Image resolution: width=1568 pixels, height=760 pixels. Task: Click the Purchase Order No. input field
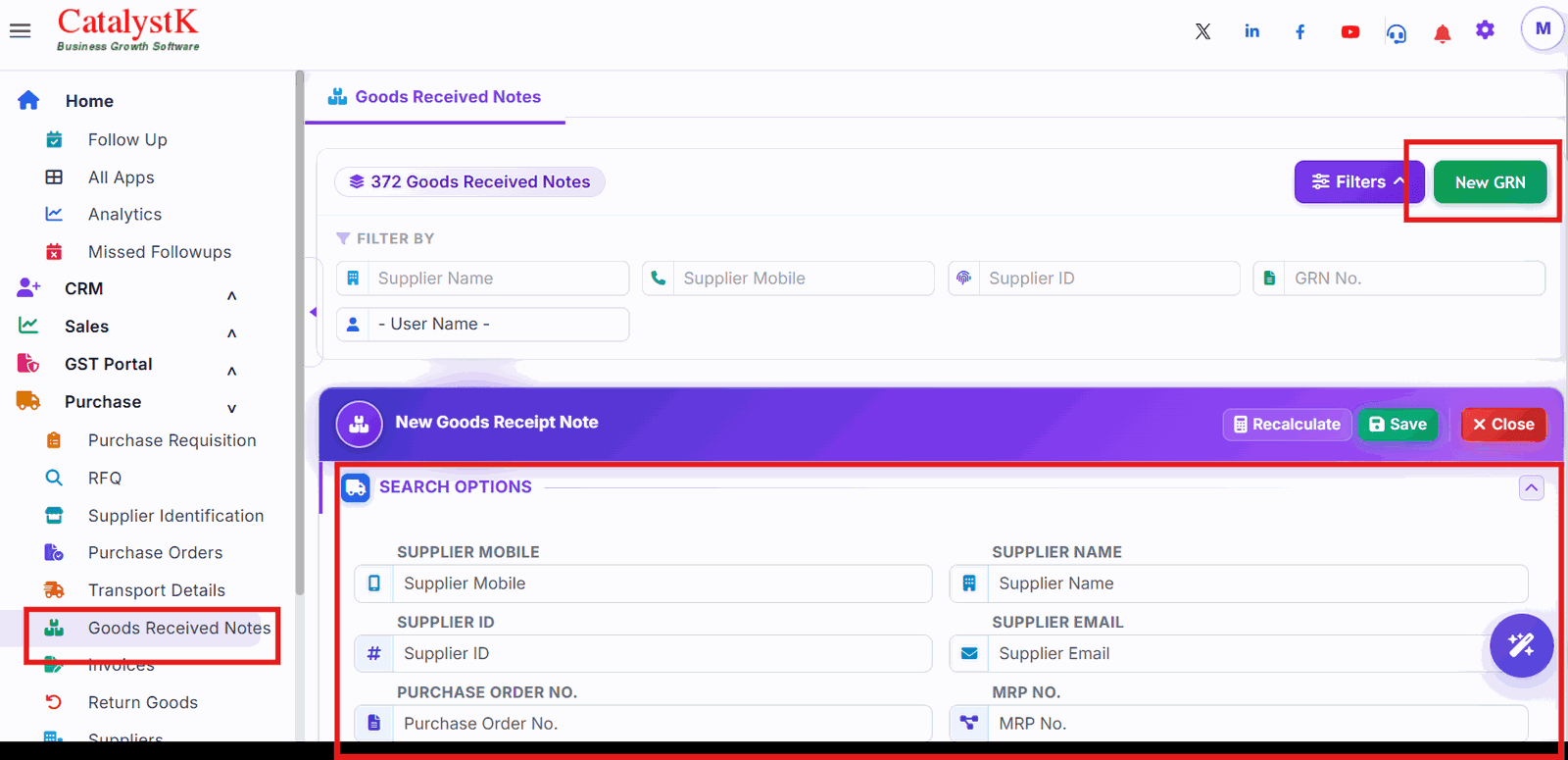click(x=643, y=724)
